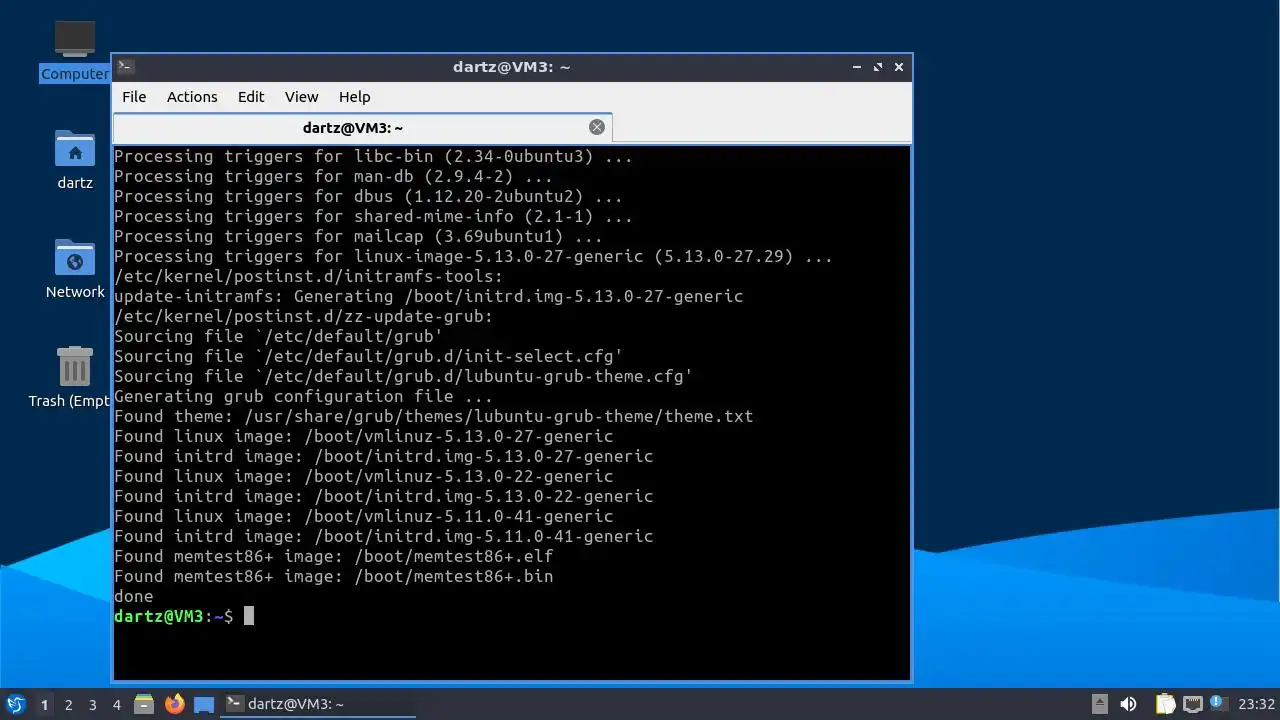1280x720 pixels.
Task: Click the vmlinuz-5.11.0-41-generic line
Action: point(363,516)
